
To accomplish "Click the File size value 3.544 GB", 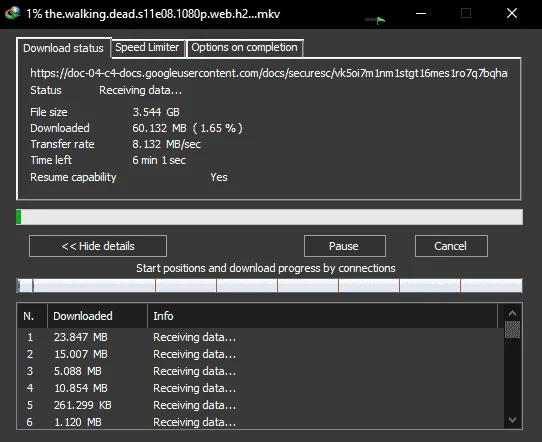I will coord(156,112).
